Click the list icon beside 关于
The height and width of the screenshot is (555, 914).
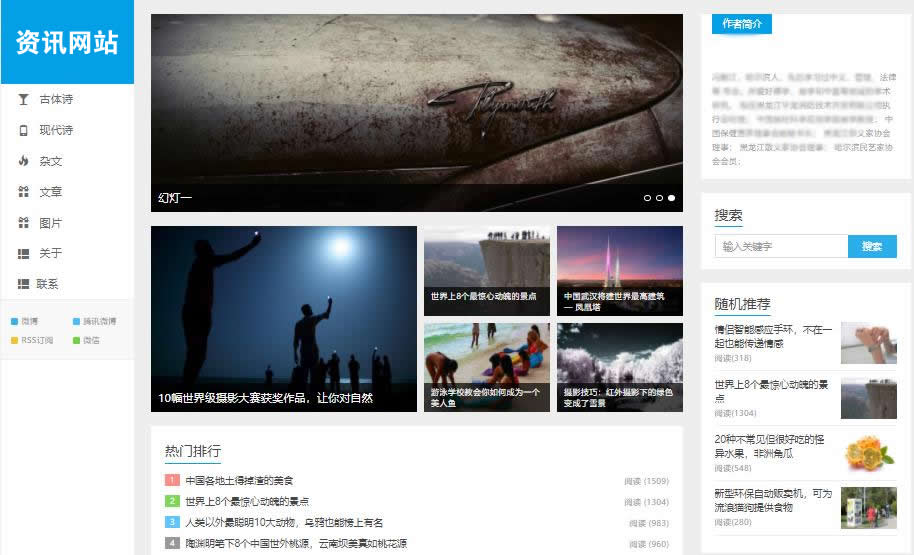click(23, 254)
